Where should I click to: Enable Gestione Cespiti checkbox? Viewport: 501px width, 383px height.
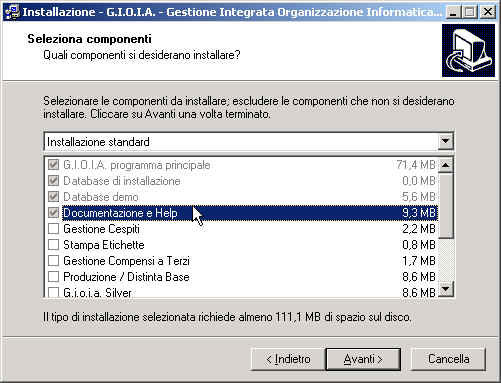(x=53, y=229)
